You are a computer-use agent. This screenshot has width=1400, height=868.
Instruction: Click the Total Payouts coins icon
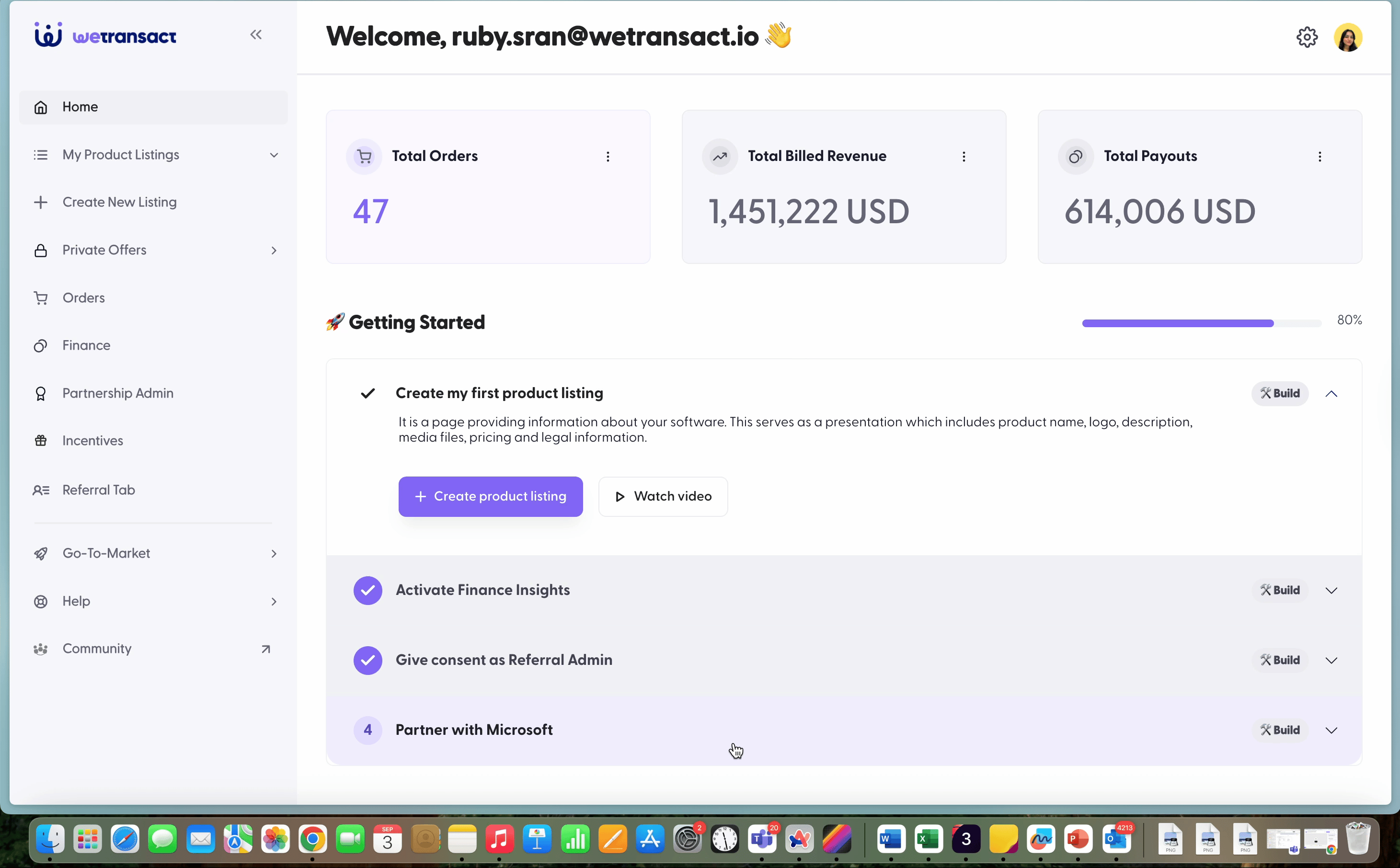[1076, 156]
